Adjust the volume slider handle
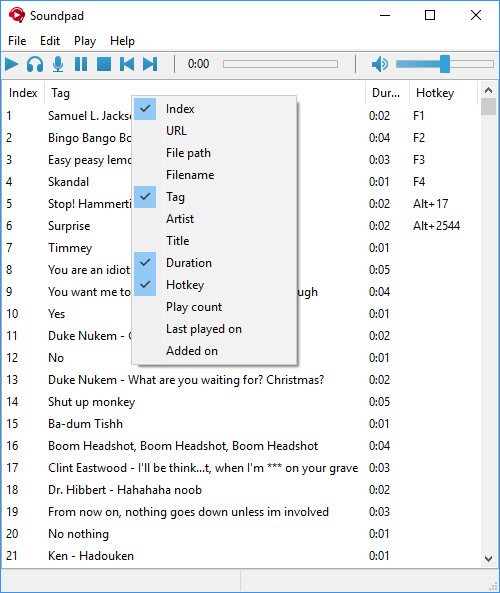The width and height of the screenshot is (500, 593). 445,64
